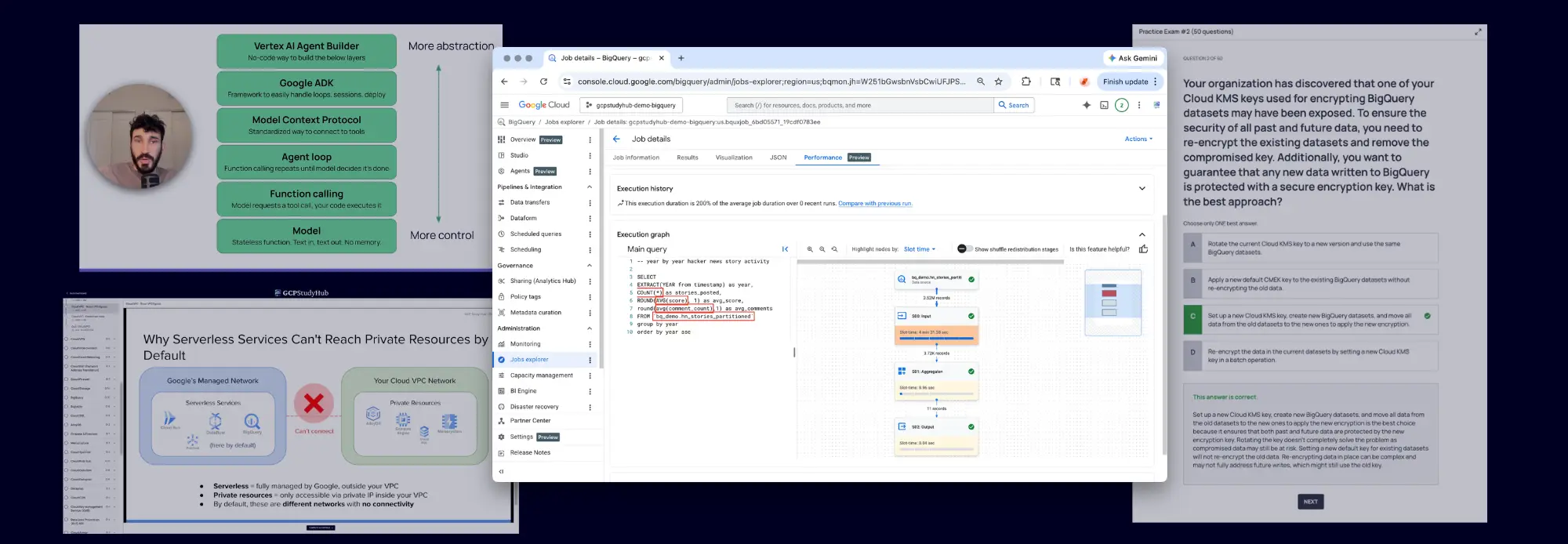
Task: Toggle Show shuffle redistribution stages switch
Action: coord(964,248)
